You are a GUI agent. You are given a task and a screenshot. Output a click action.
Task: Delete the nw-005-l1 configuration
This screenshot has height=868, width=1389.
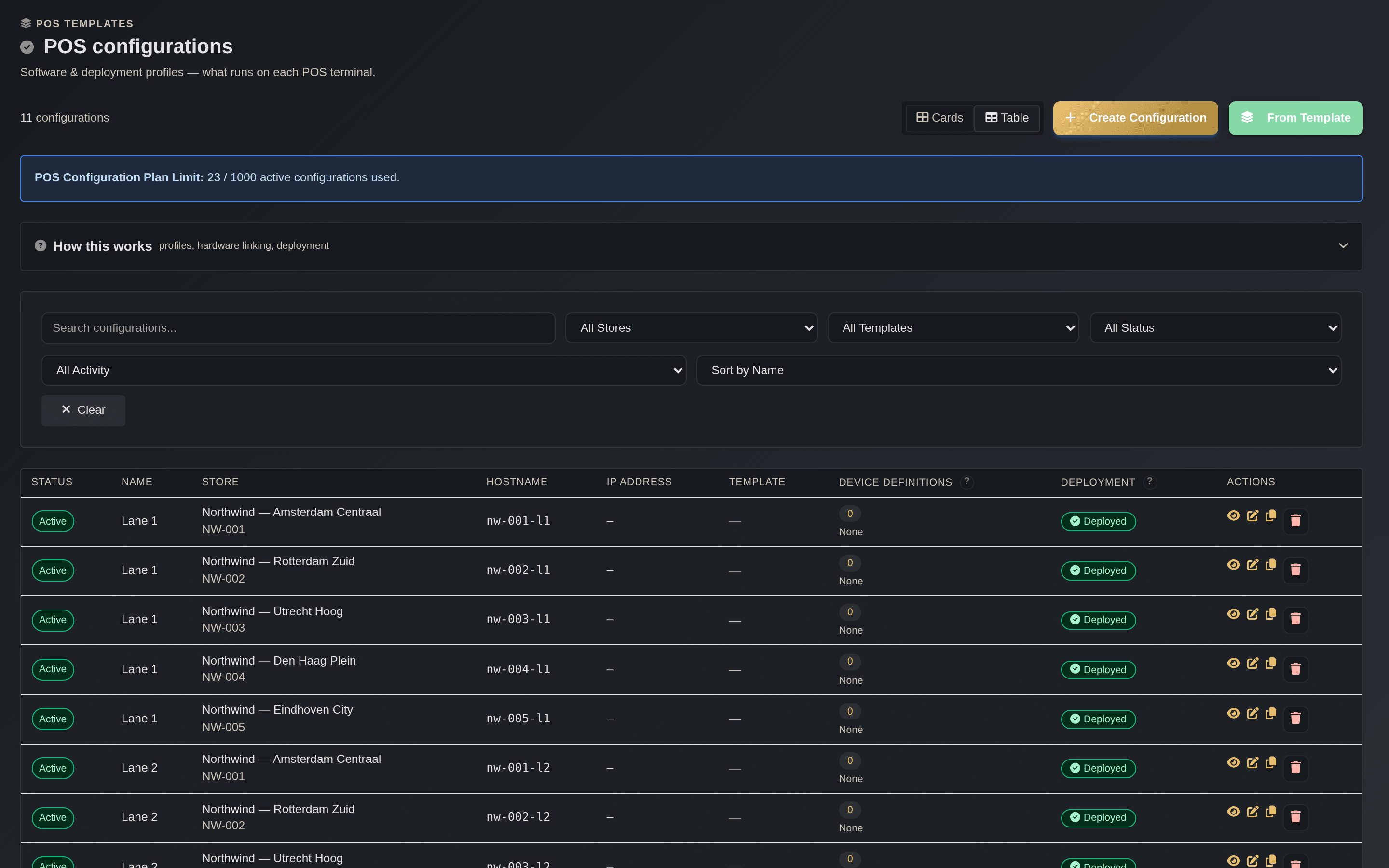[1295, 719]
